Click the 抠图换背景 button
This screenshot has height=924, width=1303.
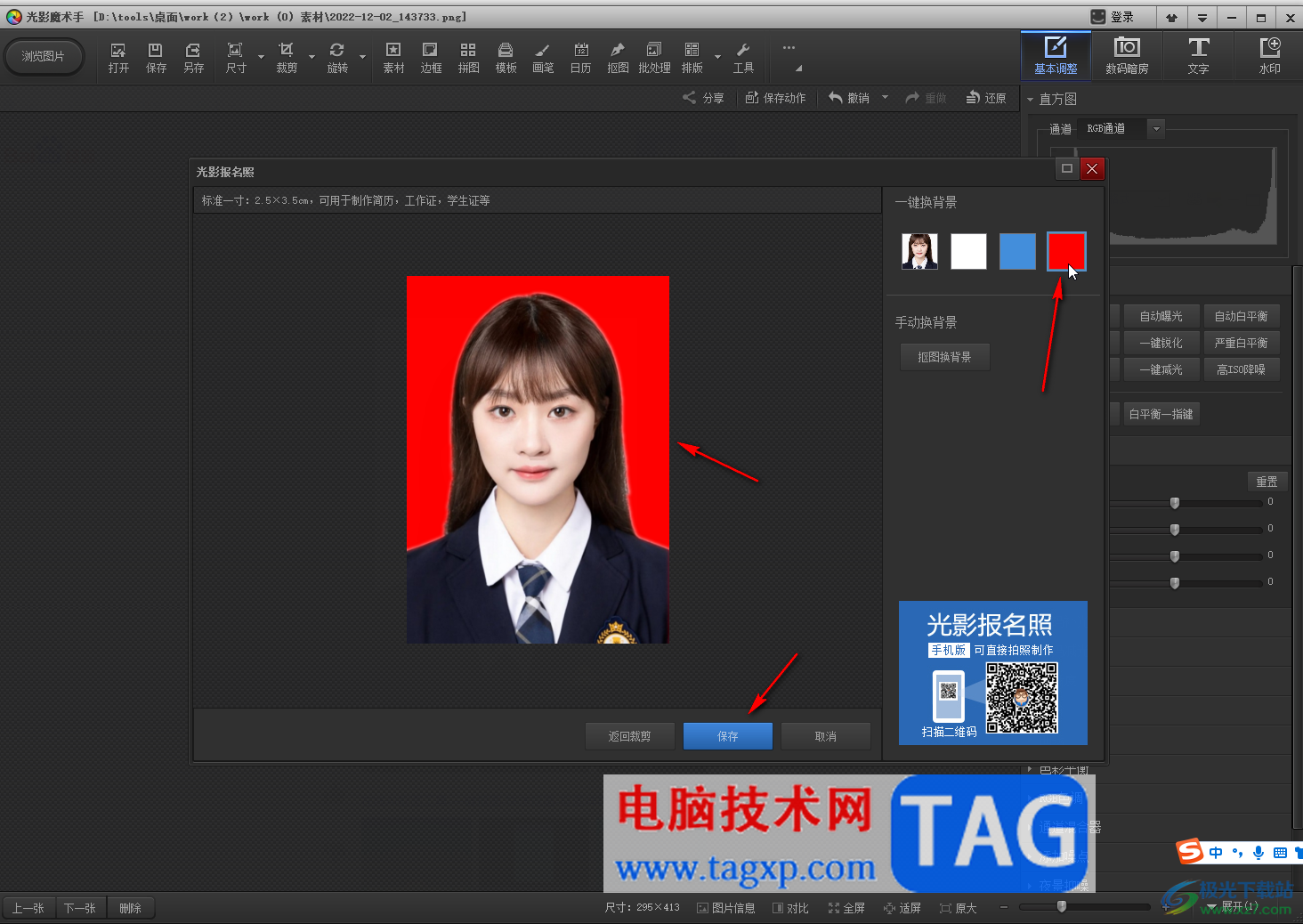tap(944, 357)
